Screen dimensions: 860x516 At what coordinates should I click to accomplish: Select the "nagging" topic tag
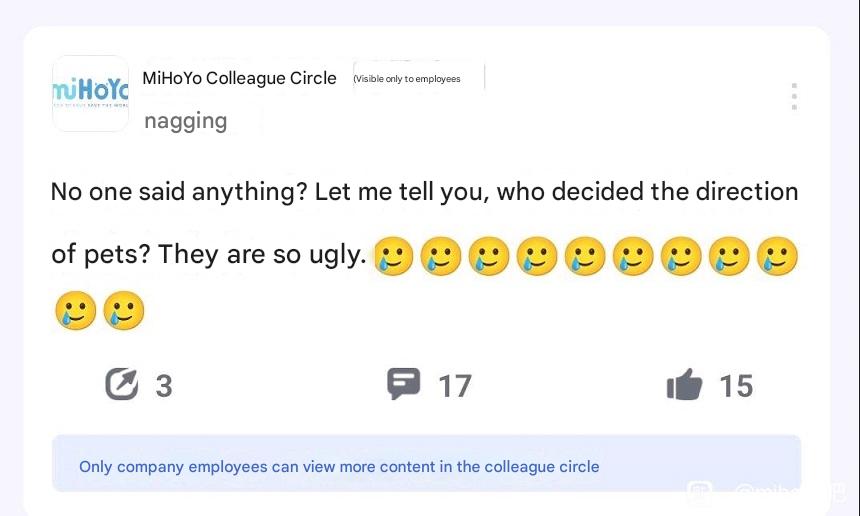pyautogui.click(x=185, y=121)
